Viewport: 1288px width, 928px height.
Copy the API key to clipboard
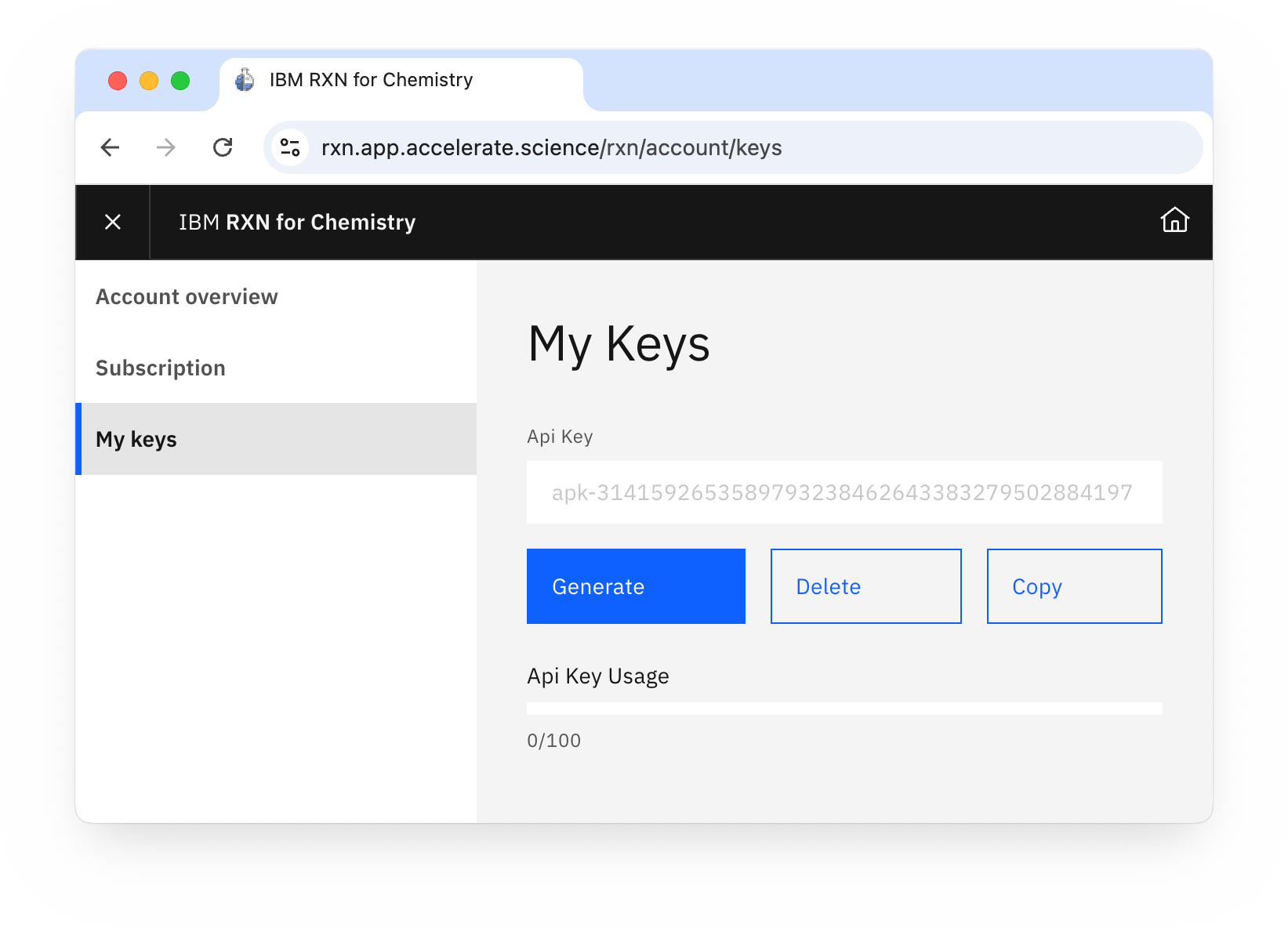[1073, 586]
